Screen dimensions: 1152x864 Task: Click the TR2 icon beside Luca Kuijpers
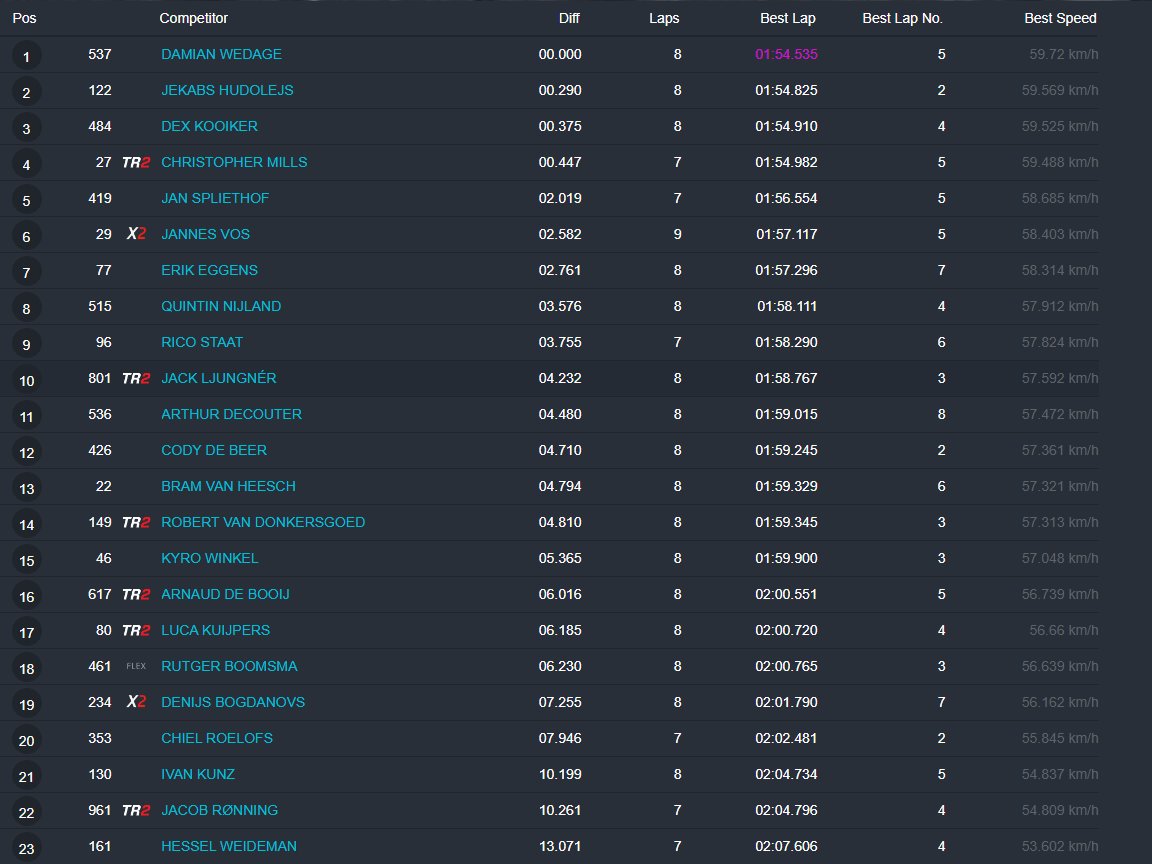pos(136,630)
